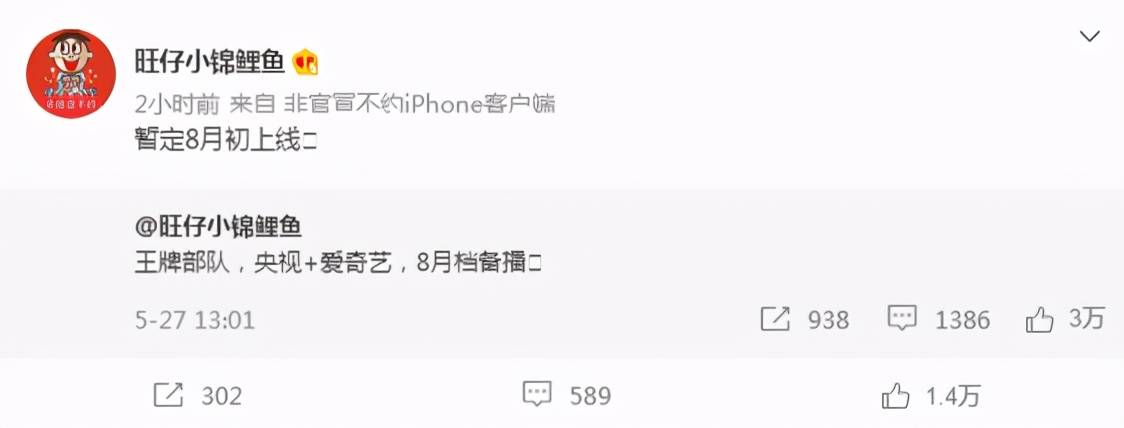Click the 2小时前 post timestamp

click(177, 105)
